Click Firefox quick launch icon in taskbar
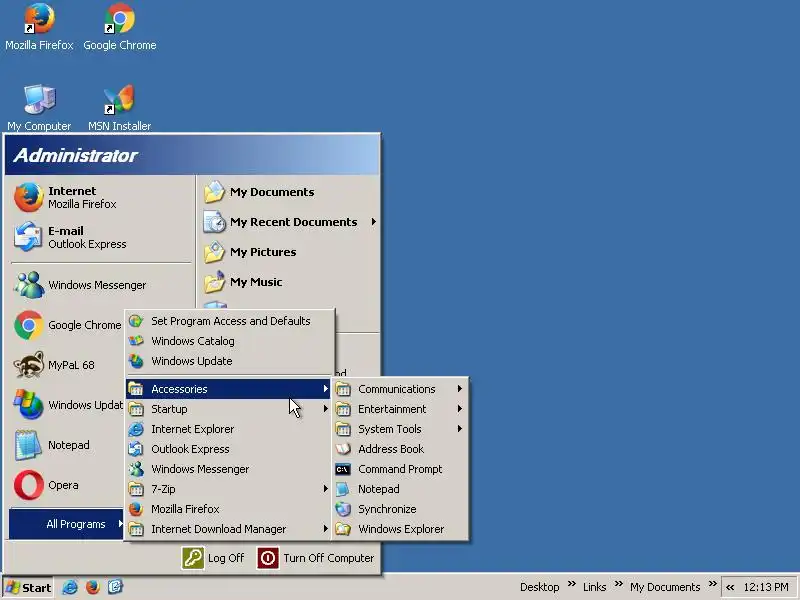Image resolution: width=800 pixels, height=600 pixels. tap(92, 587)
